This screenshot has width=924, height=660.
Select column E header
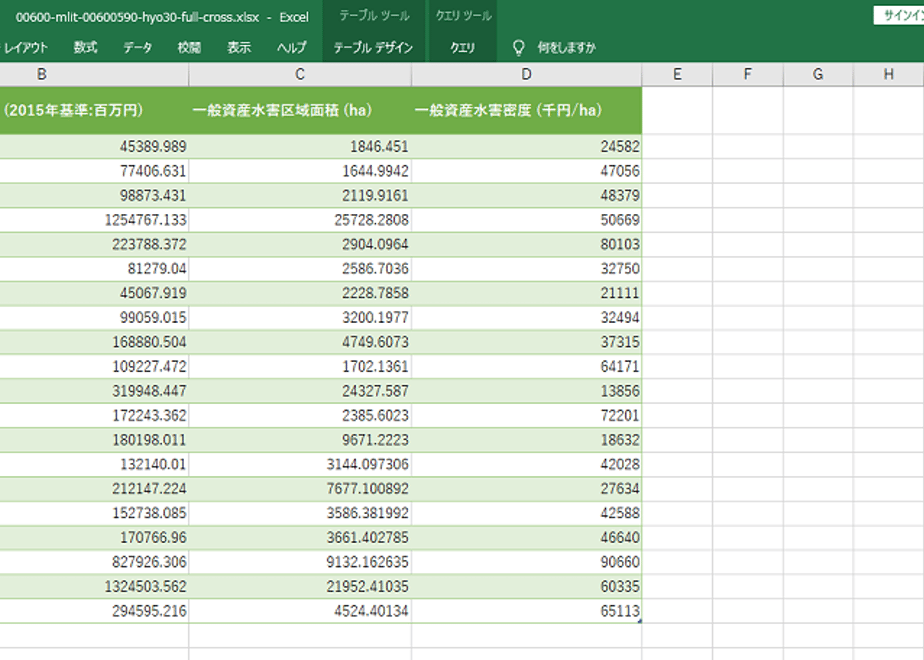677,75
